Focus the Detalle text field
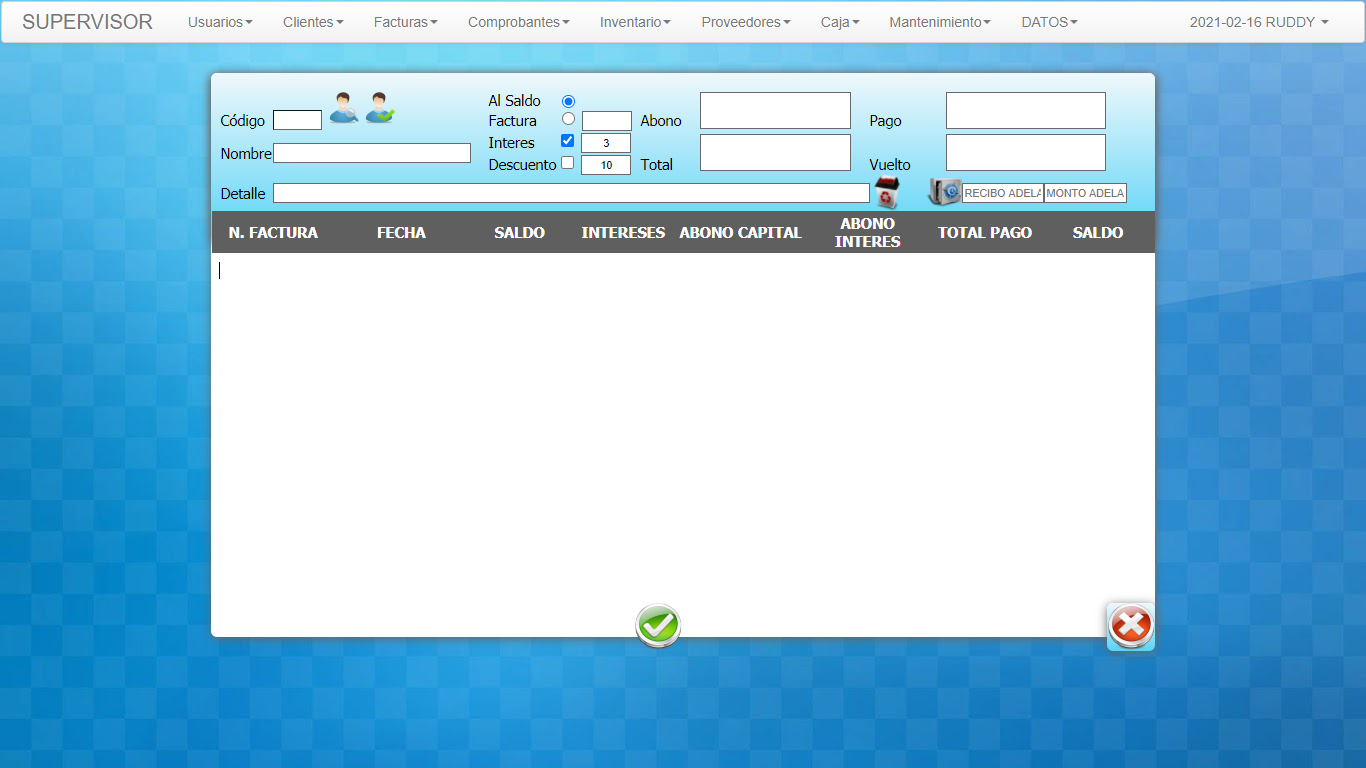The image size is (1366, 768). [x=571, y=193]
